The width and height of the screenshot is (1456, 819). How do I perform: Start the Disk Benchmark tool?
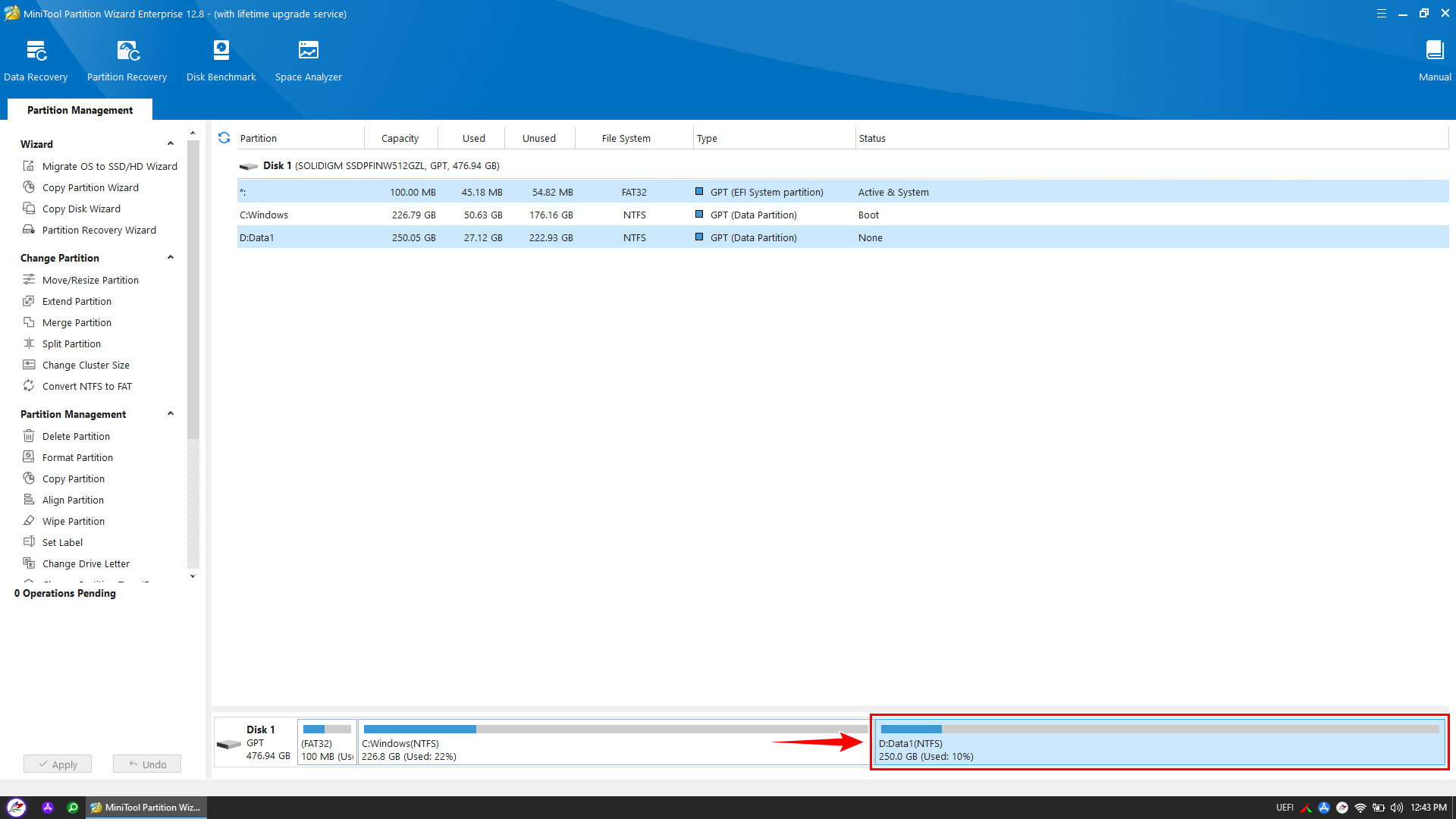coord(221,59)
